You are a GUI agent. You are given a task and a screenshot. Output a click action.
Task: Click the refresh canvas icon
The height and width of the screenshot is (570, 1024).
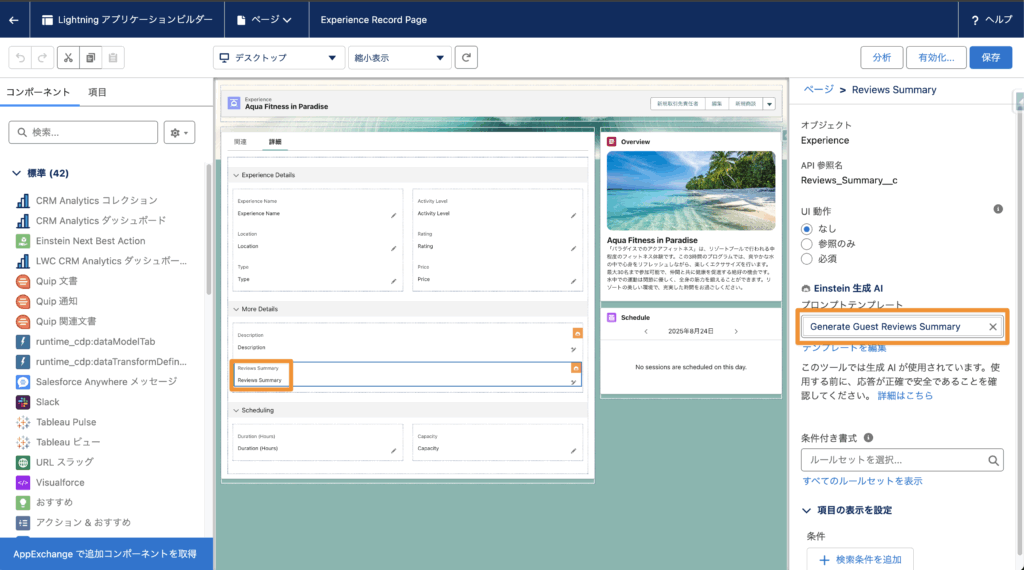click(x=466, y=57)
